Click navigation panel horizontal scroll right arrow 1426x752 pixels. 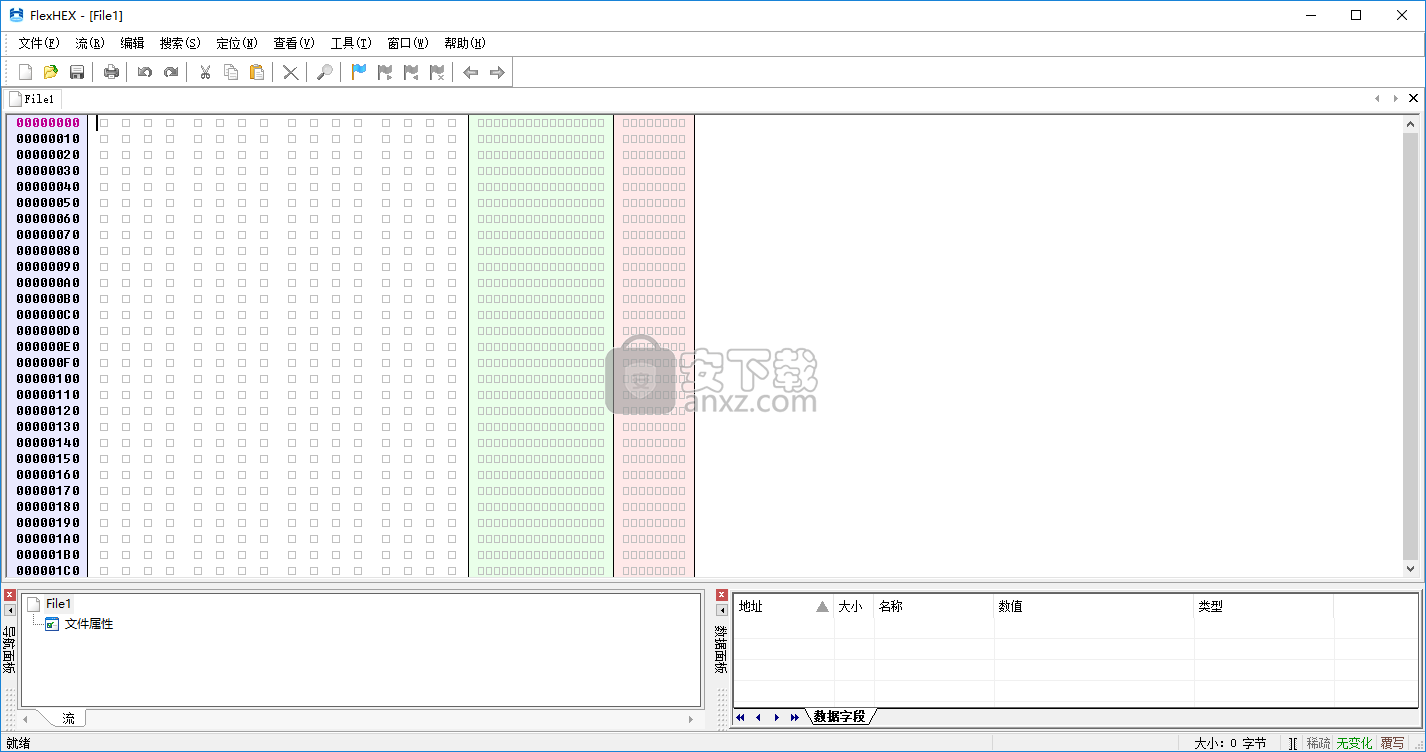[x=691, y=719]
